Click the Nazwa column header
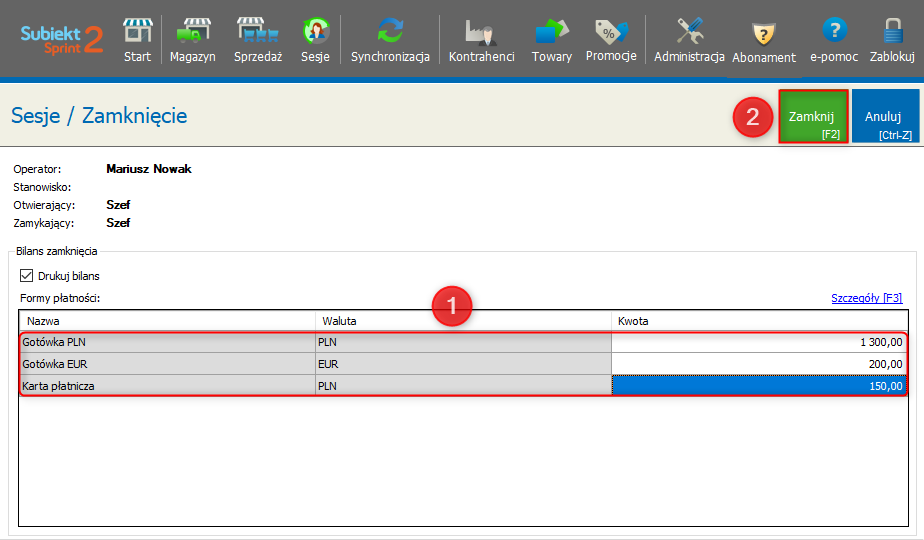This screenshot has height=540, width=924. click(166, 321)
